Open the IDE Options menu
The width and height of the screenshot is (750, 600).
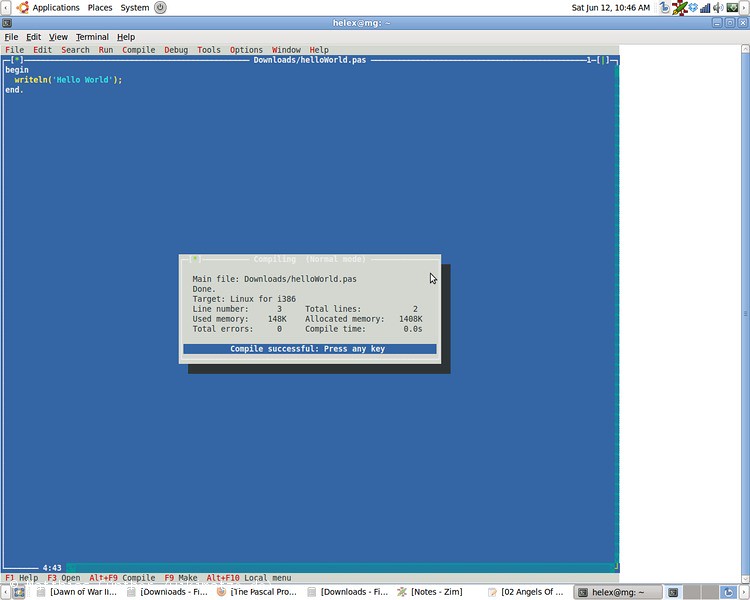[x=246, y=50]
